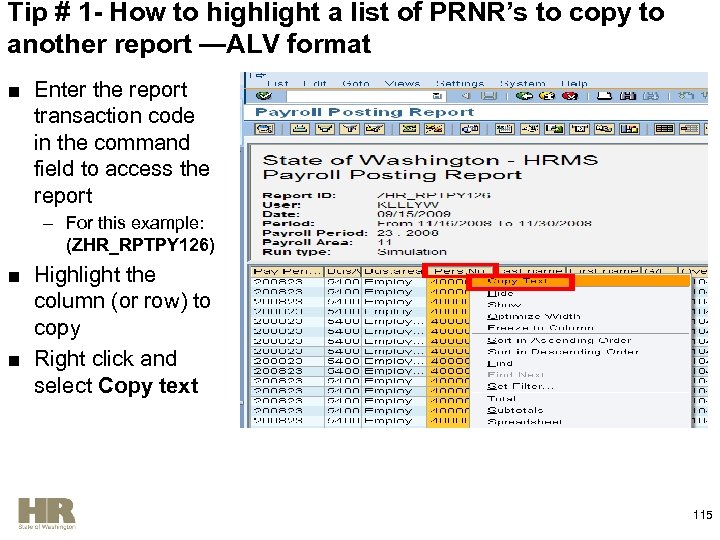Click the Select Layout icon

689,129
